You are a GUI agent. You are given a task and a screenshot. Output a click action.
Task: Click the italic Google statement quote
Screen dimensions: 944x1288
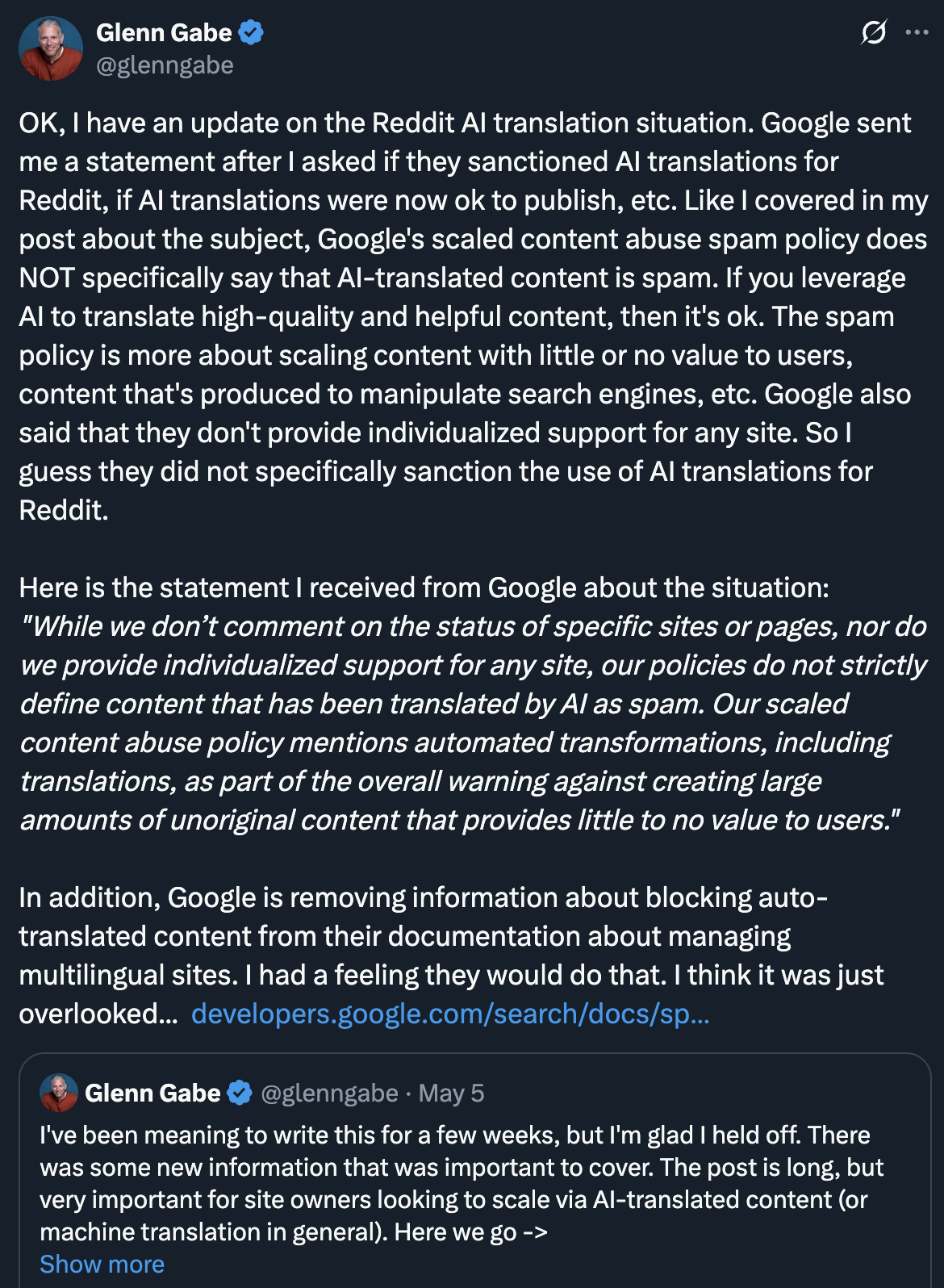tap(474, 723)
